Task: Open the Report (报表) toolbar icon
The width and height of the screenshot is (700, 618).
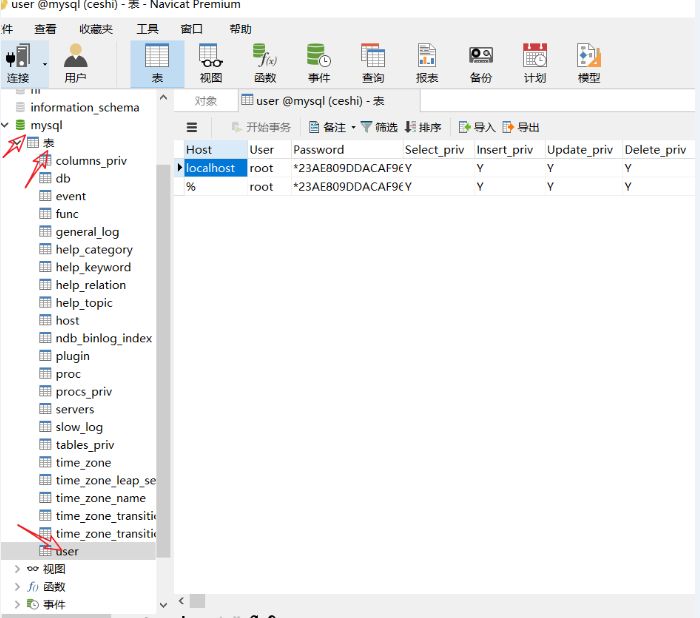Action: (427, 56)
